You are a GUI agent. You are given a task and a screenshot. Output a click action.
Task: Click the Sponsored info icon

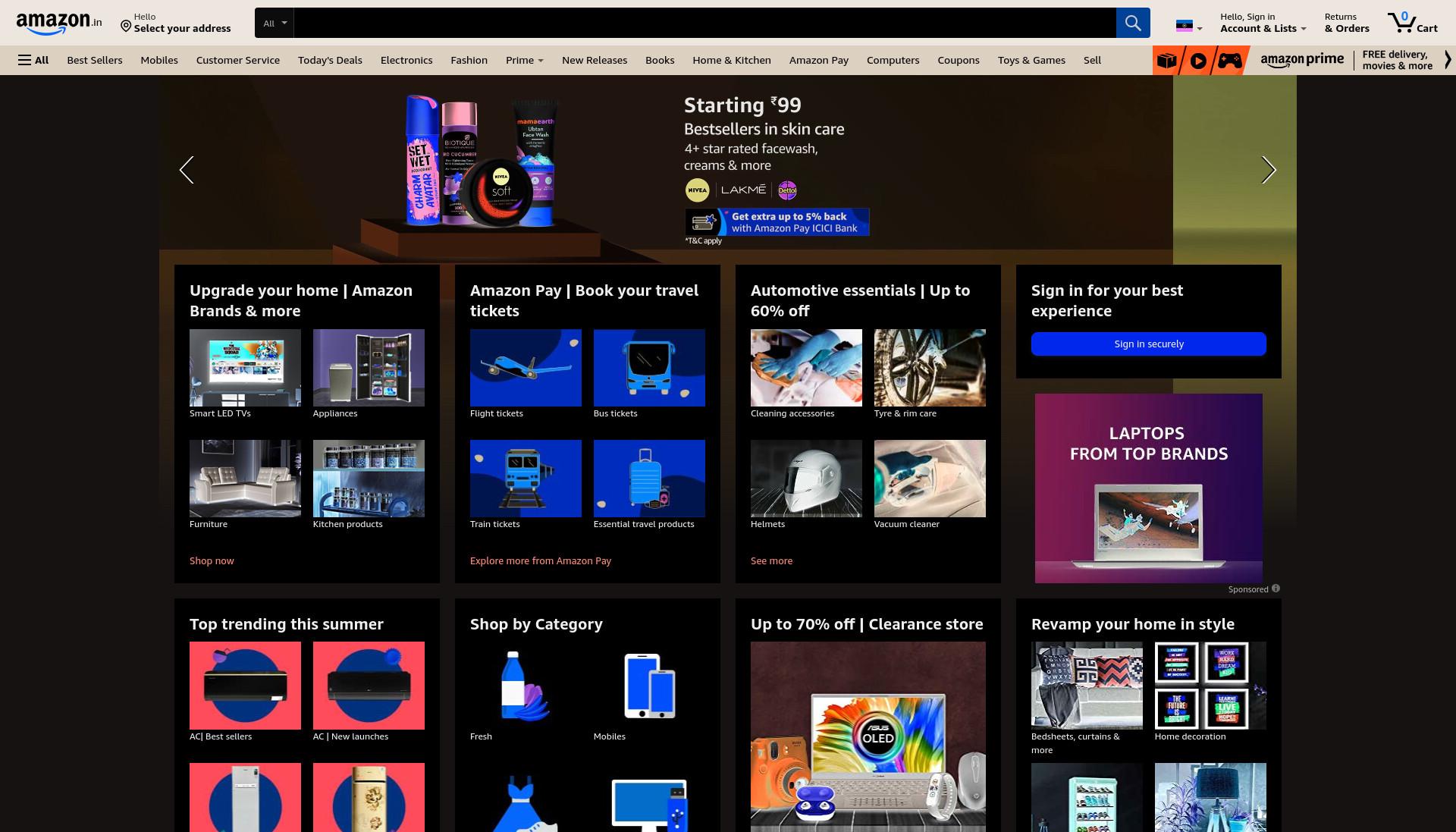point(1276,589)
